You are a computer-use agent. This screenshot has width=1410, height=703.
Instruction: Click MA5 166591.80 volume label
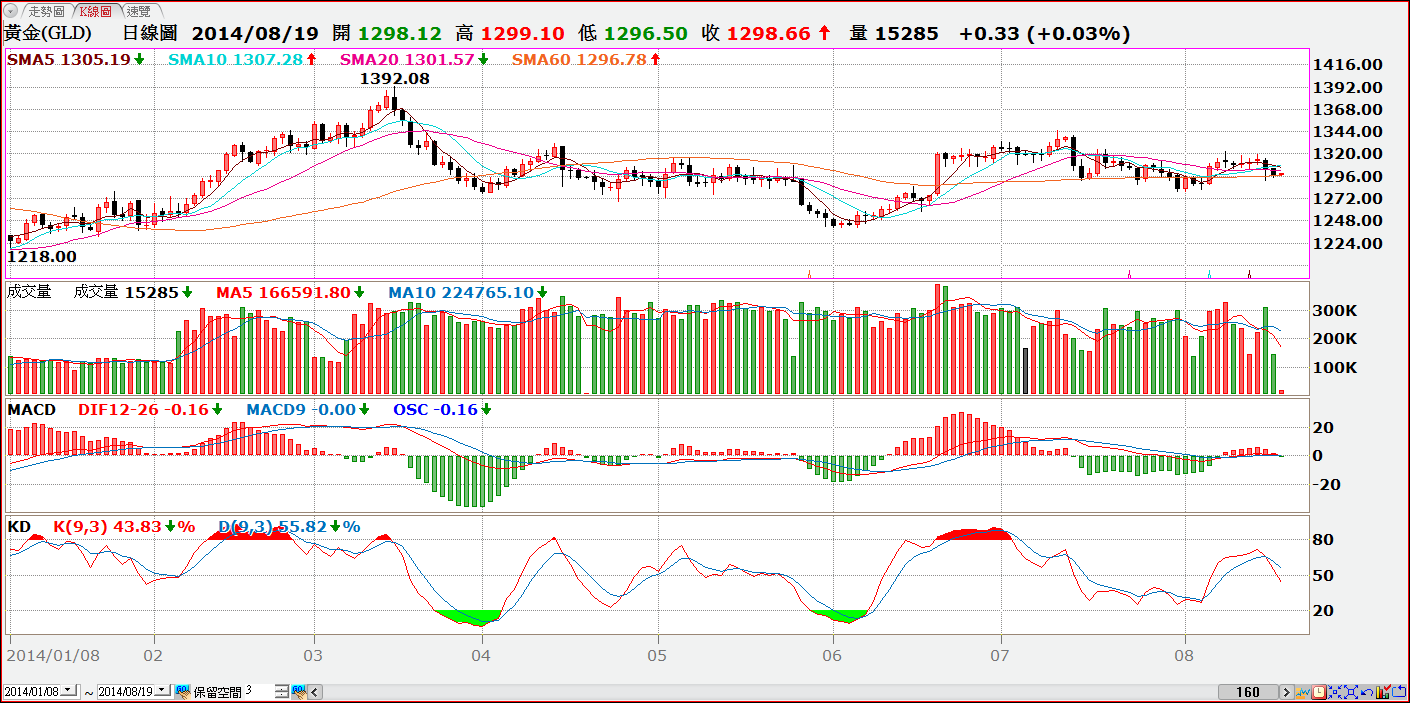(283, 293)
